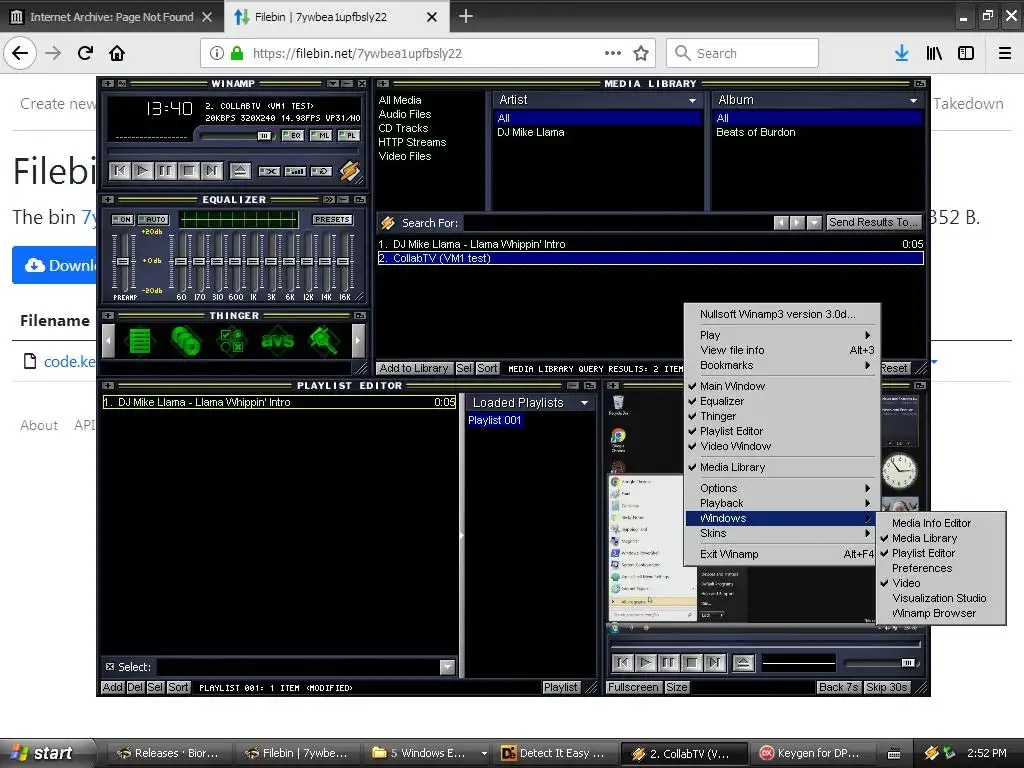
Task: Select HTTP Streams in media tree
Action: point(412,142)
